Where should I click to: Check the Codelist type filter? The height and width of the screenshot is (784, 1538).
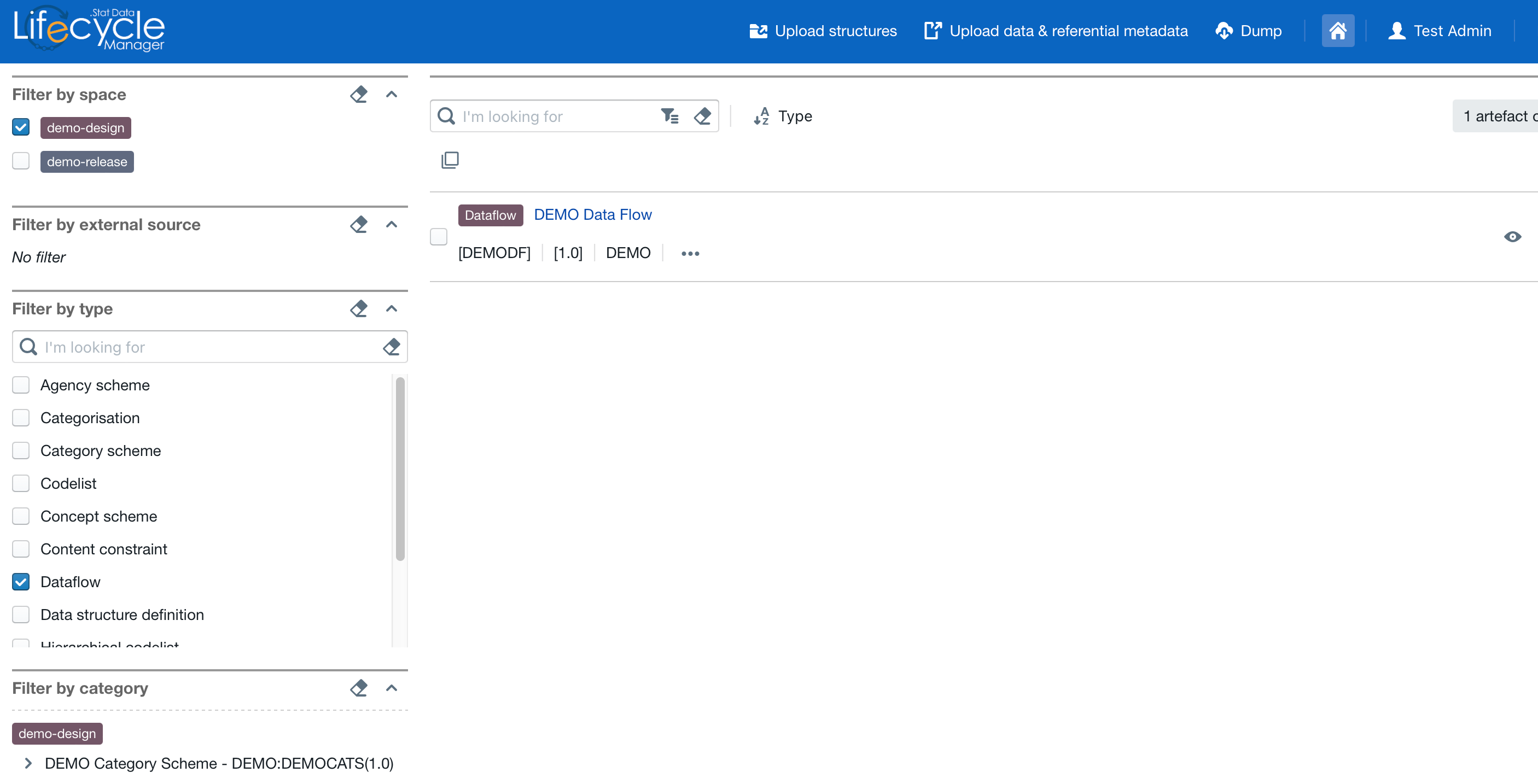[21, 483]
